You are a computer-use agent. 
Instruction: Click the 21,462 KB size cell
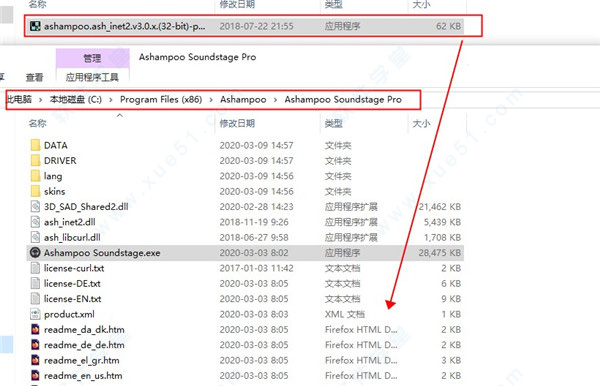[440, 207]
